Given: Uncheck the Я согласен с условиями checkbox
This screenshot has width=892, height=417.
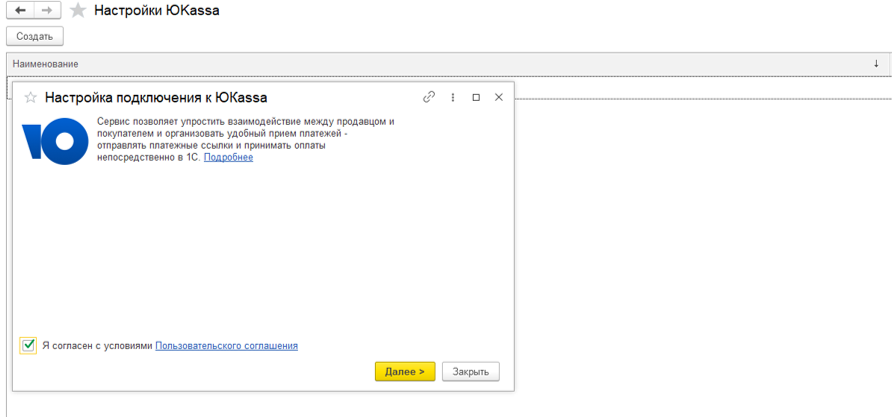Looking at the screenshot, I should 28,345.
